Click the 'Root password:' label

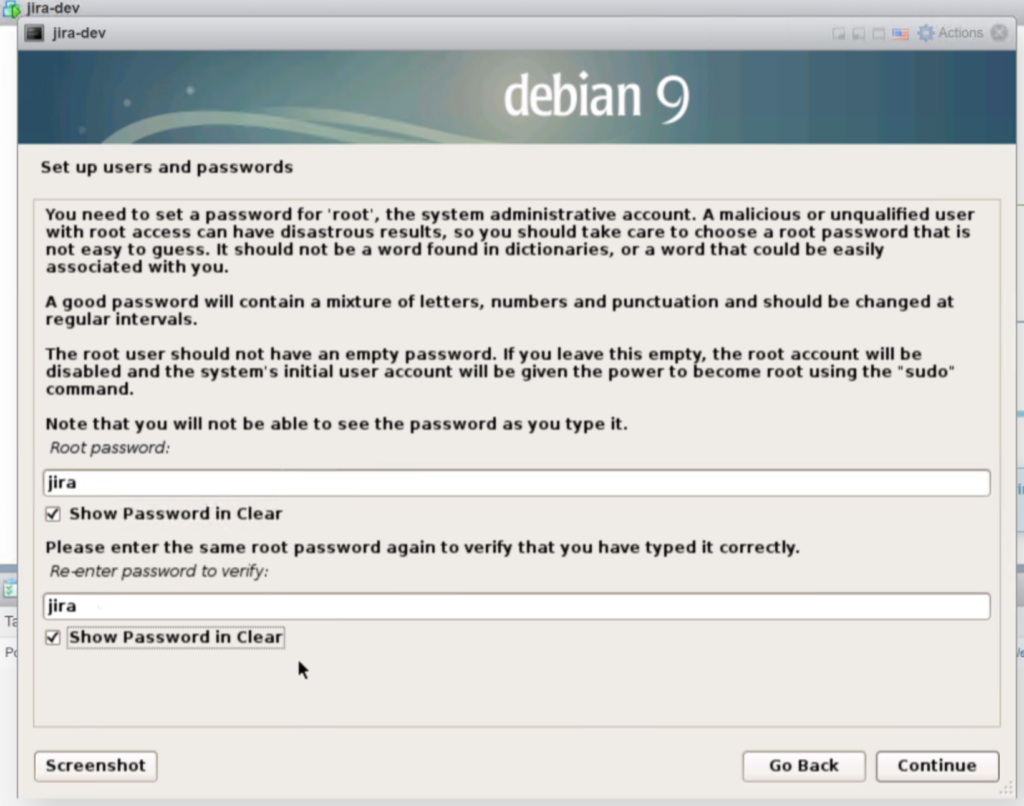pos(110,447)
